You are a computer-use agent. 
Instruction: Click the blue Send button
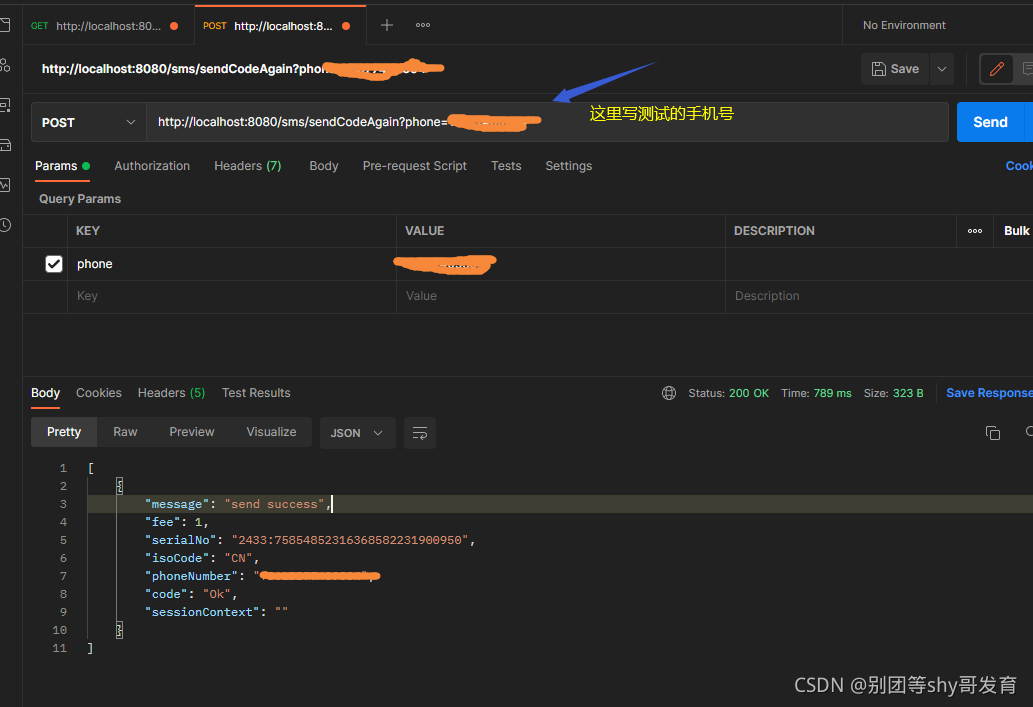click(x=990, y=123)
